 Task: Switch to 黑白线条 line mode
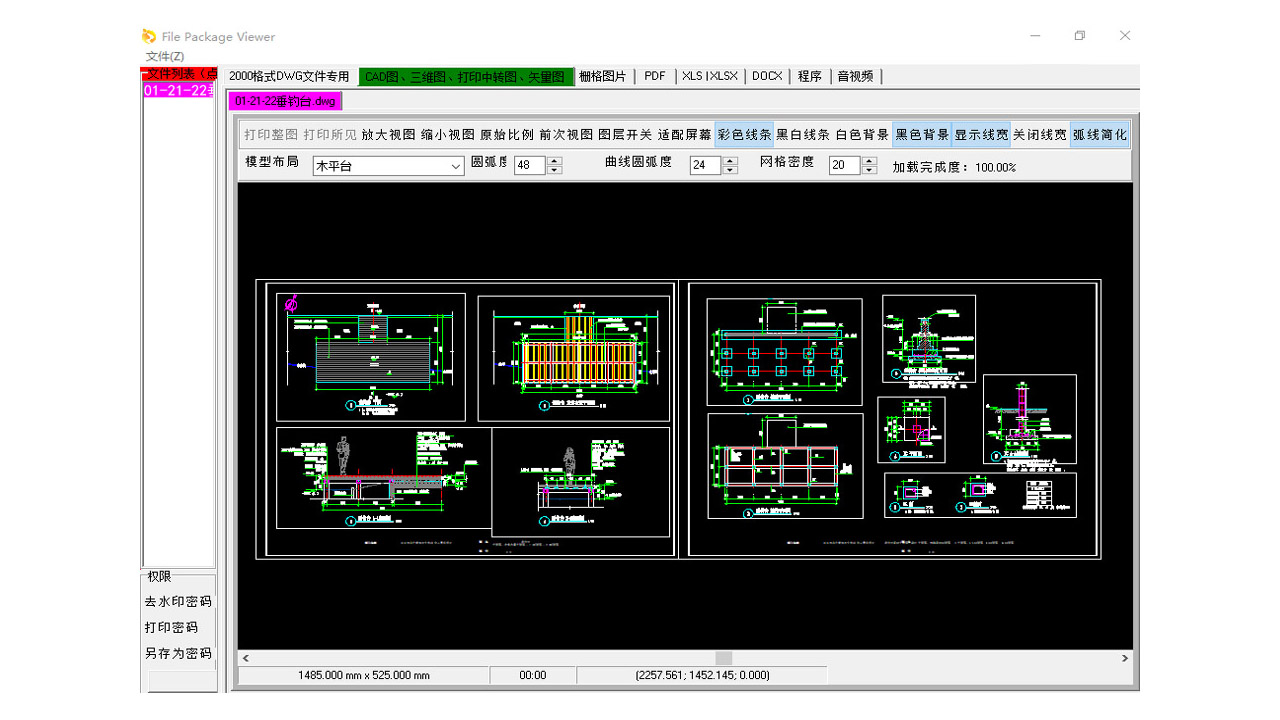pyautogui.click(x=803, y=135)
